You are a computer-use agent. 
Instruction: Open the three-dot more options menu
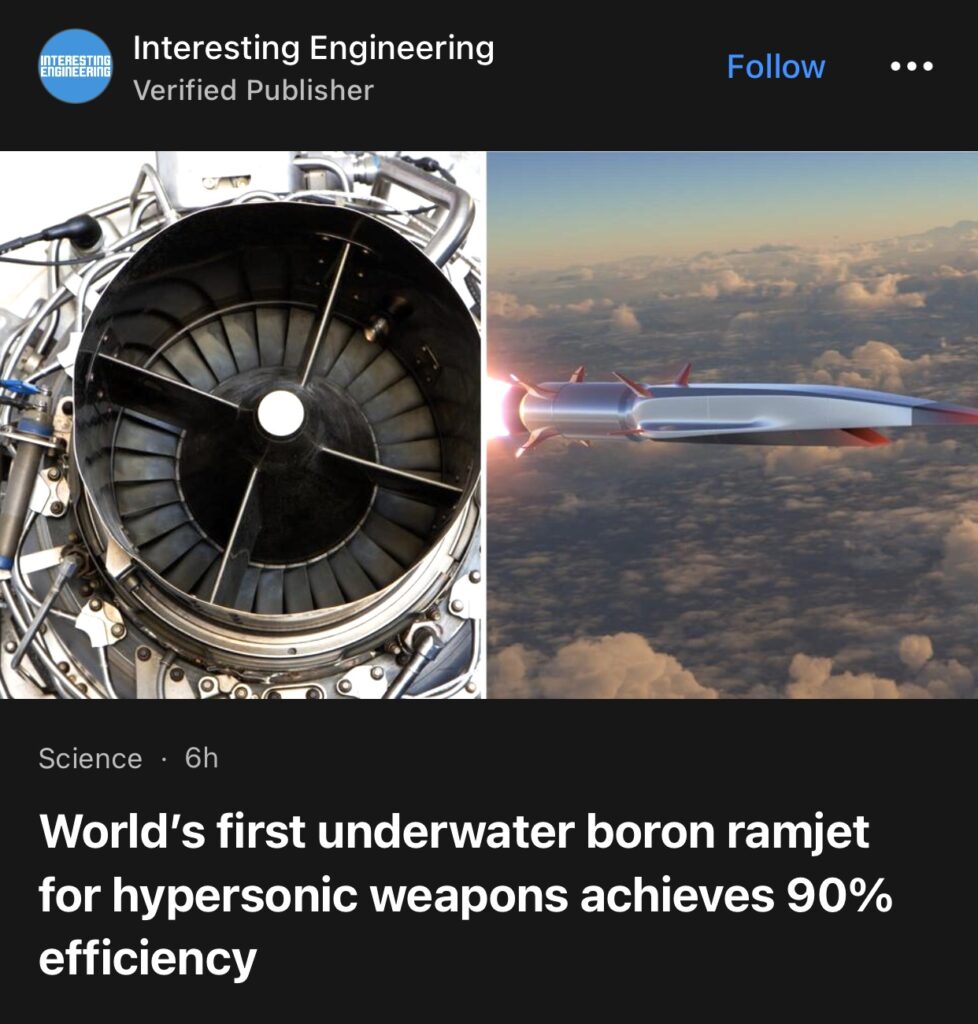point(911,66)
